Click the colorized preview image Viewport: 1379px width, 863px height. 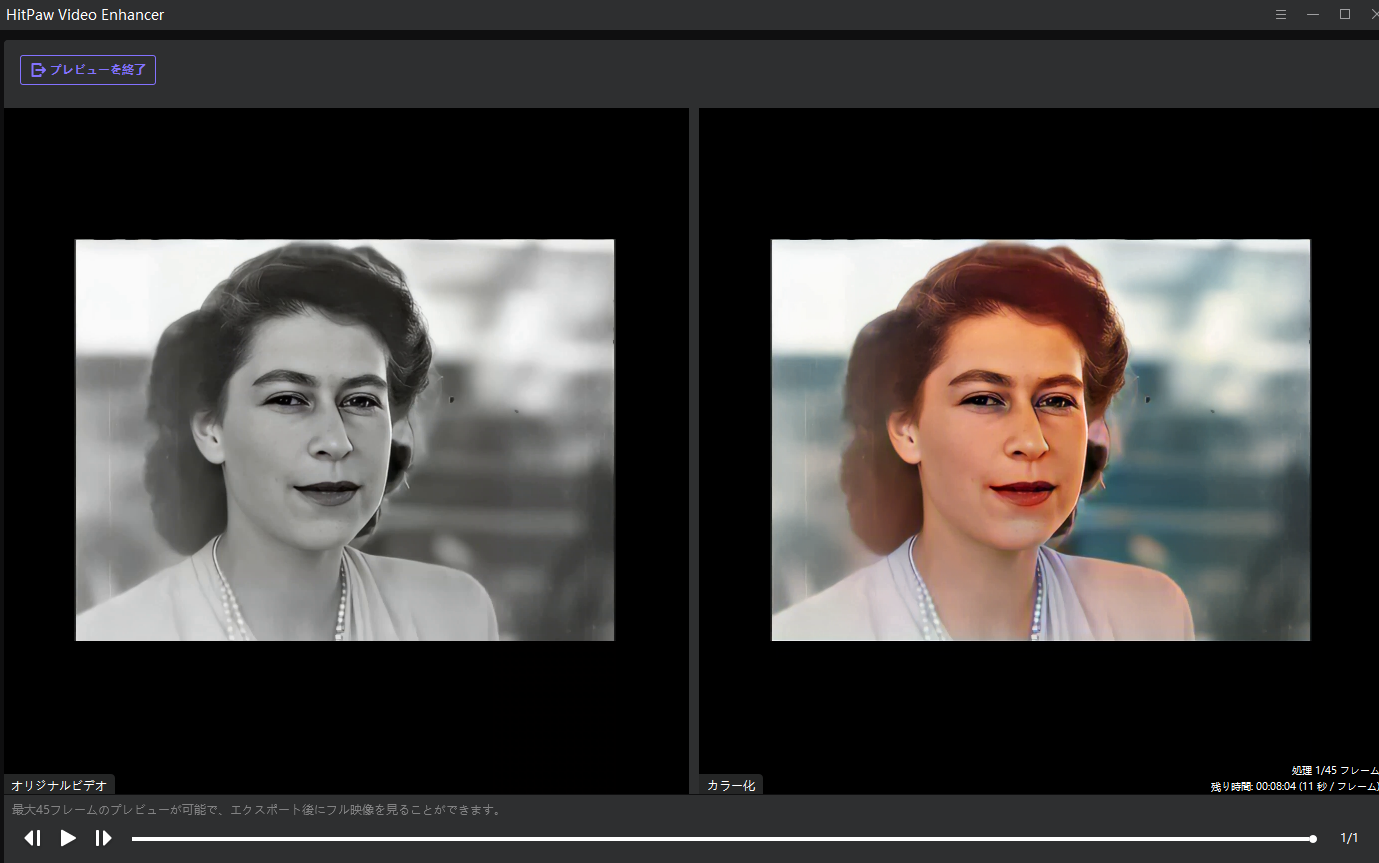pyautogui.click(x=1041, y=440)
